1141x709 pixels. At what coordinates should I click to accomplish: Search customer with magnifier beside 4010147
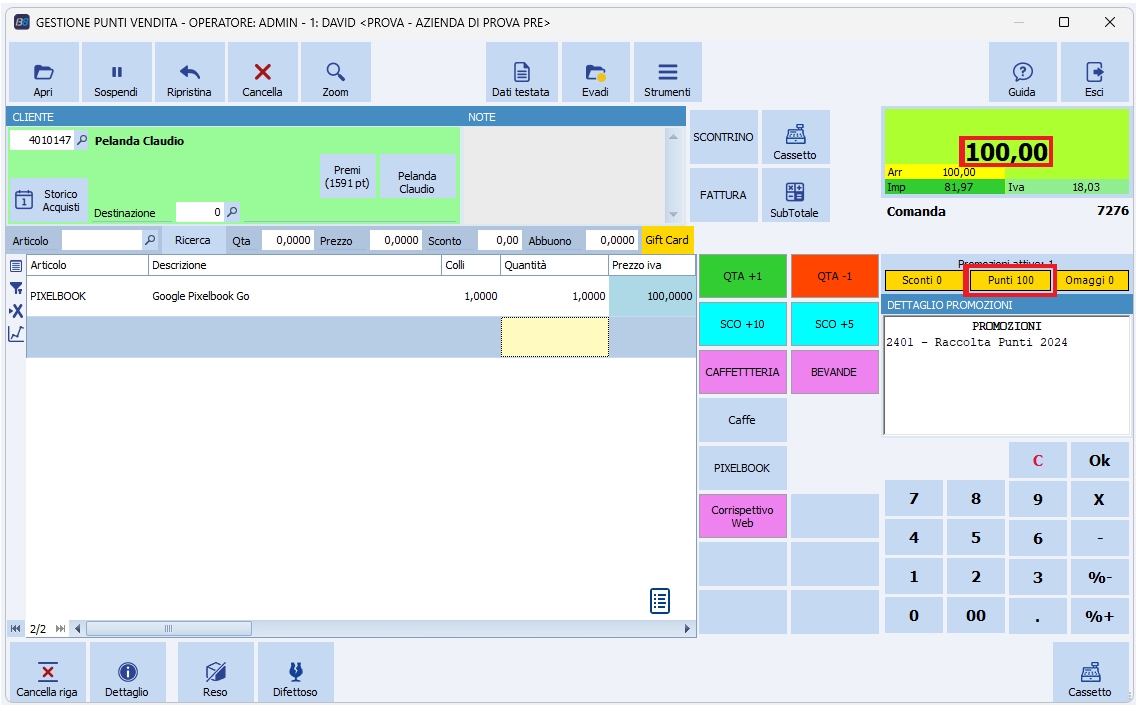click(82, 140)
